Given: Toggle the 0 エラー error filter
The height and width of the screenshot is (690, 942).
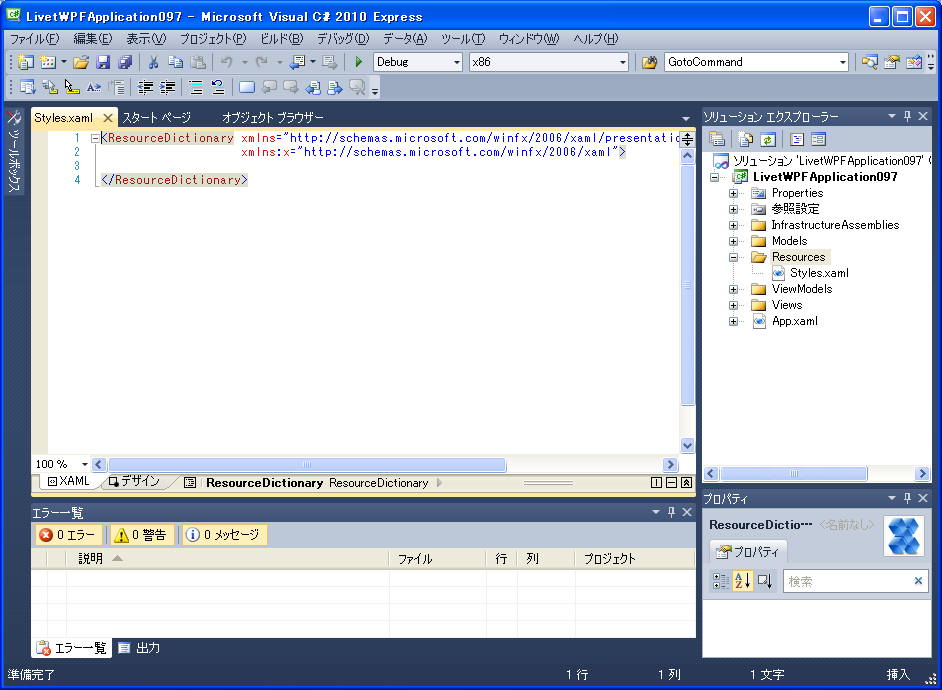Looking at the screenshot, I should (68, 534).
